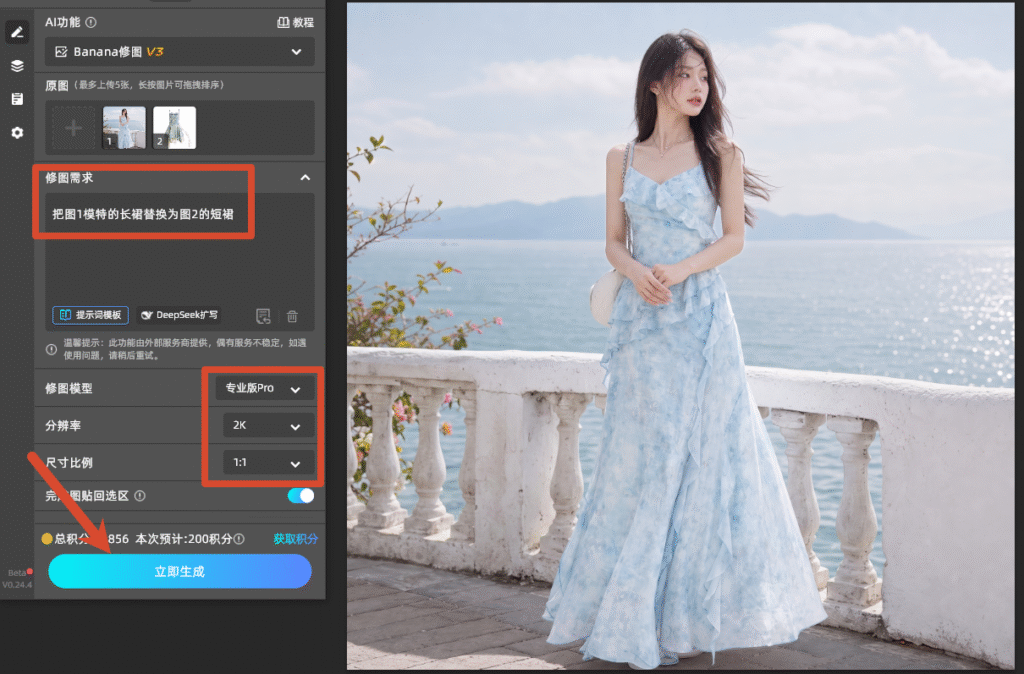
Task: Click the info icon beside 完成图贴回选区
Action: tap(140, 496)
